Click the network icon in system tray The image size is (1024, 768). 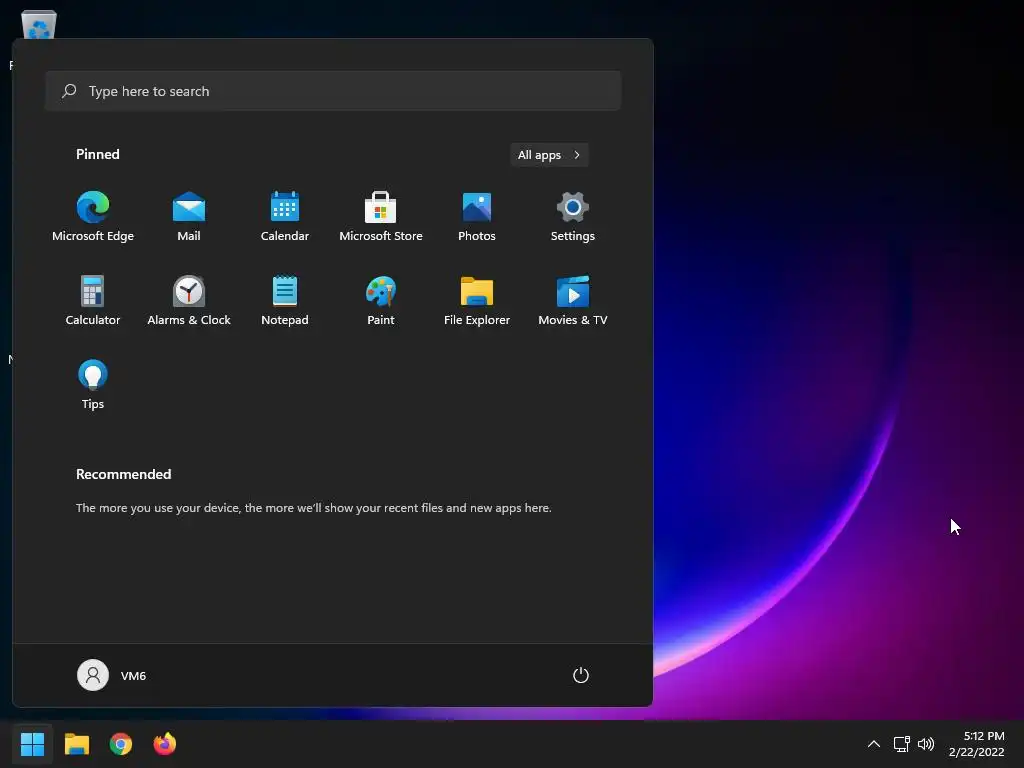(x=902, y=744)
